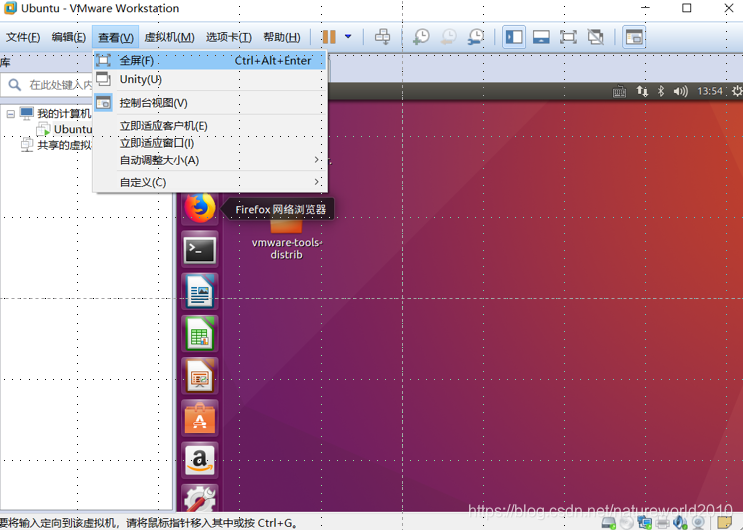Select the Ubuntu VM in library tree
Viewport: 743px width, 530px height.
click(72, 129)
